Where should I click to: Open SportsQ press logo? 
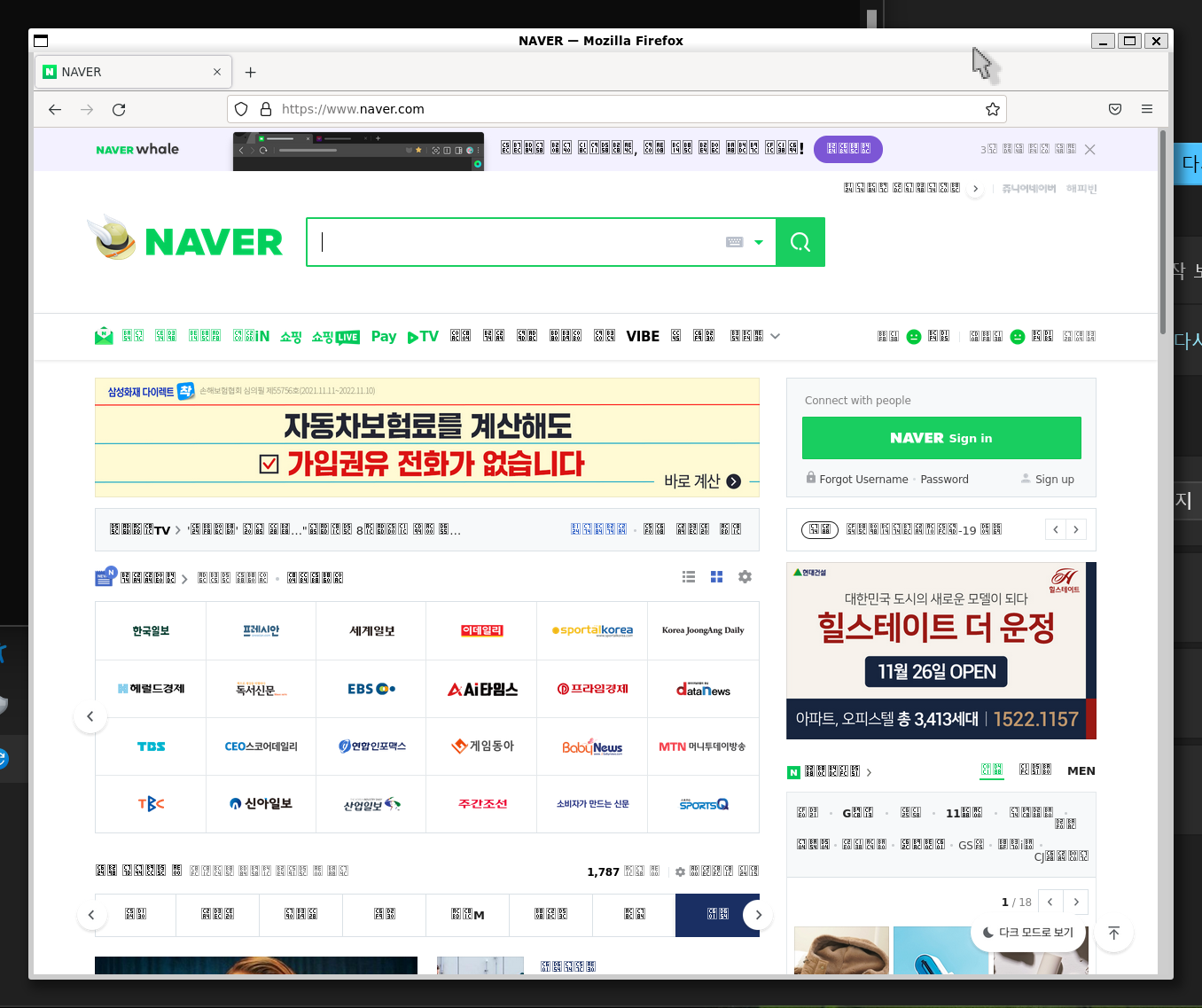pyautogui.click(x=703, y=804)
